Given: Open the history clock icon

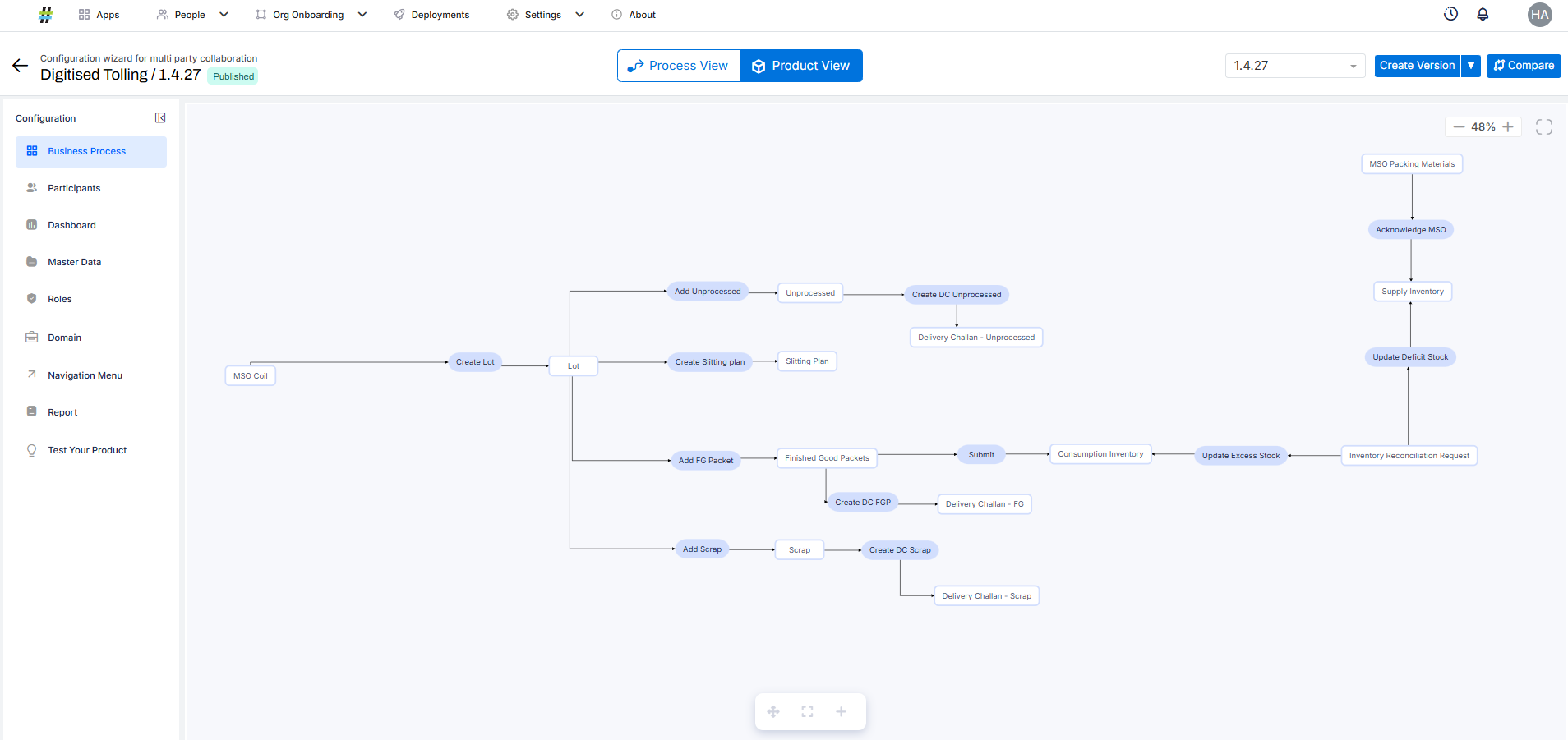Looking at the screenshot, I should click(1450, 14).
